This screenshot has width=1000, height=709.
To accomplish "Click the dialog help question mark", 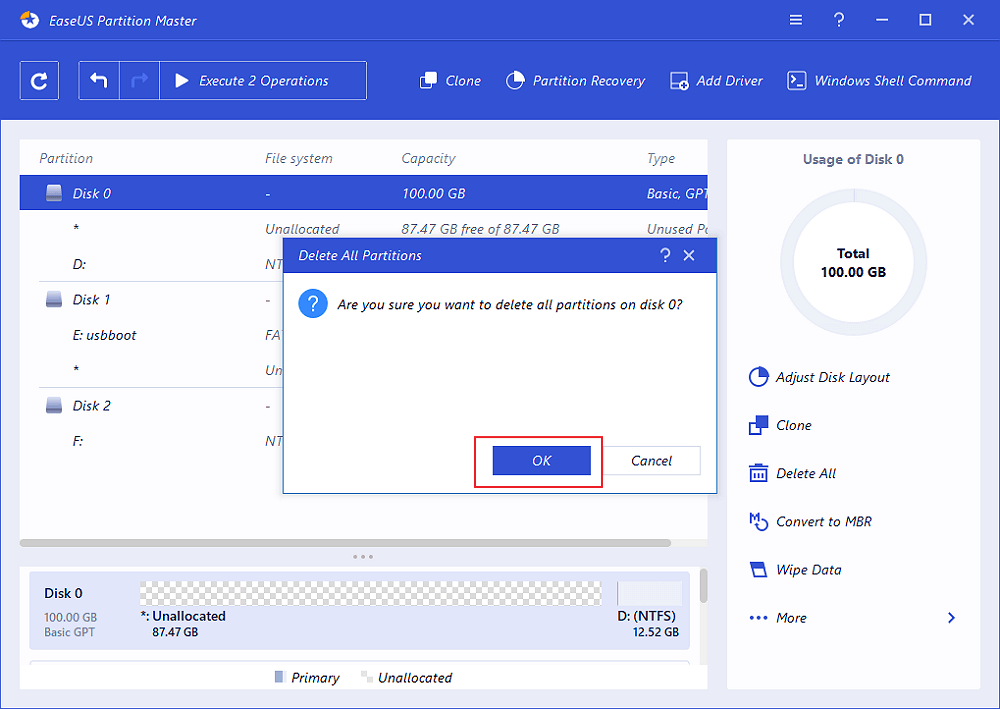I will 666,256.
